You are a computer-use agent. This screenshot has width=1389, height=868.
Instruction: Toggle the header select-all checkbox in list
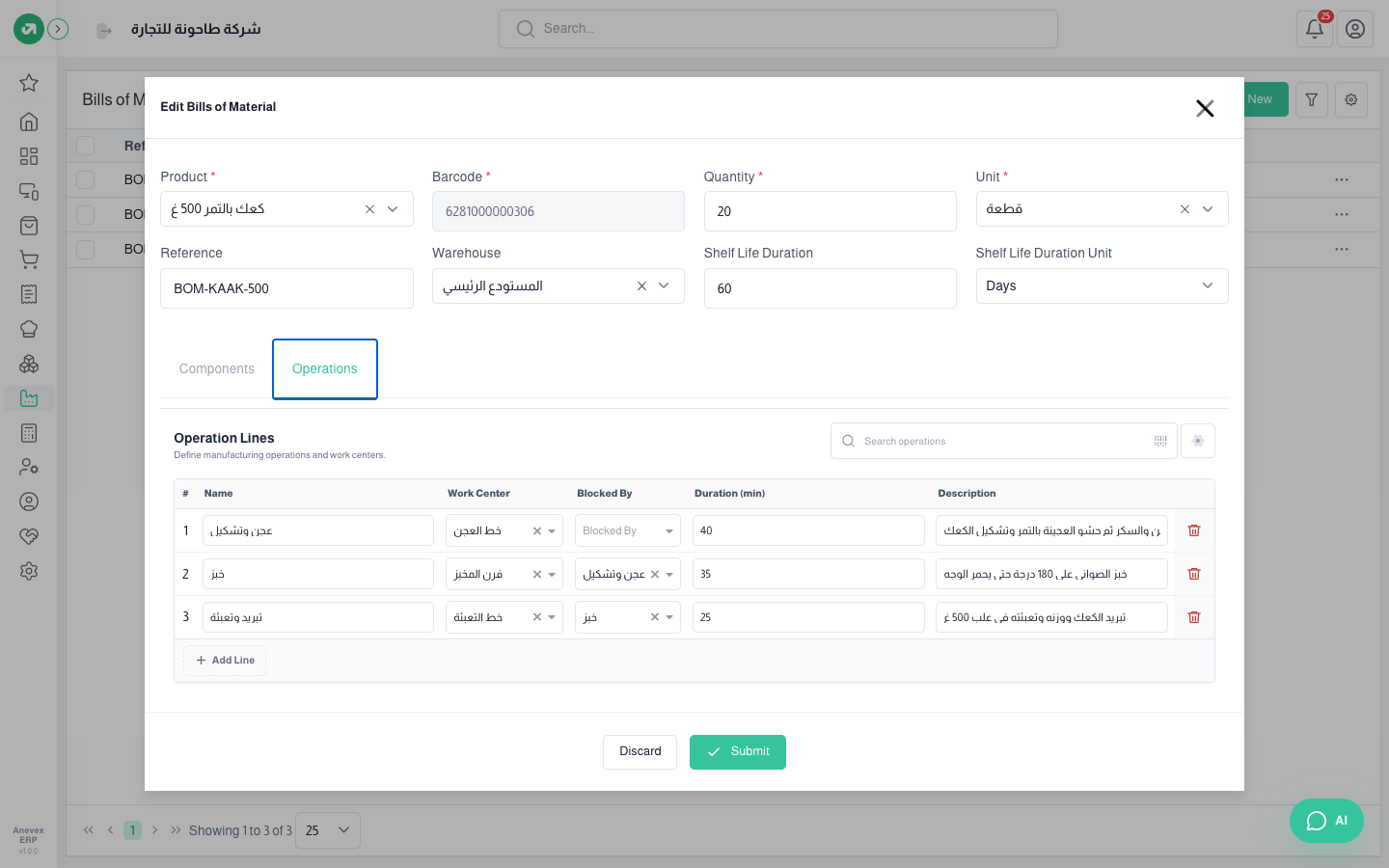[x=86, y=146]
